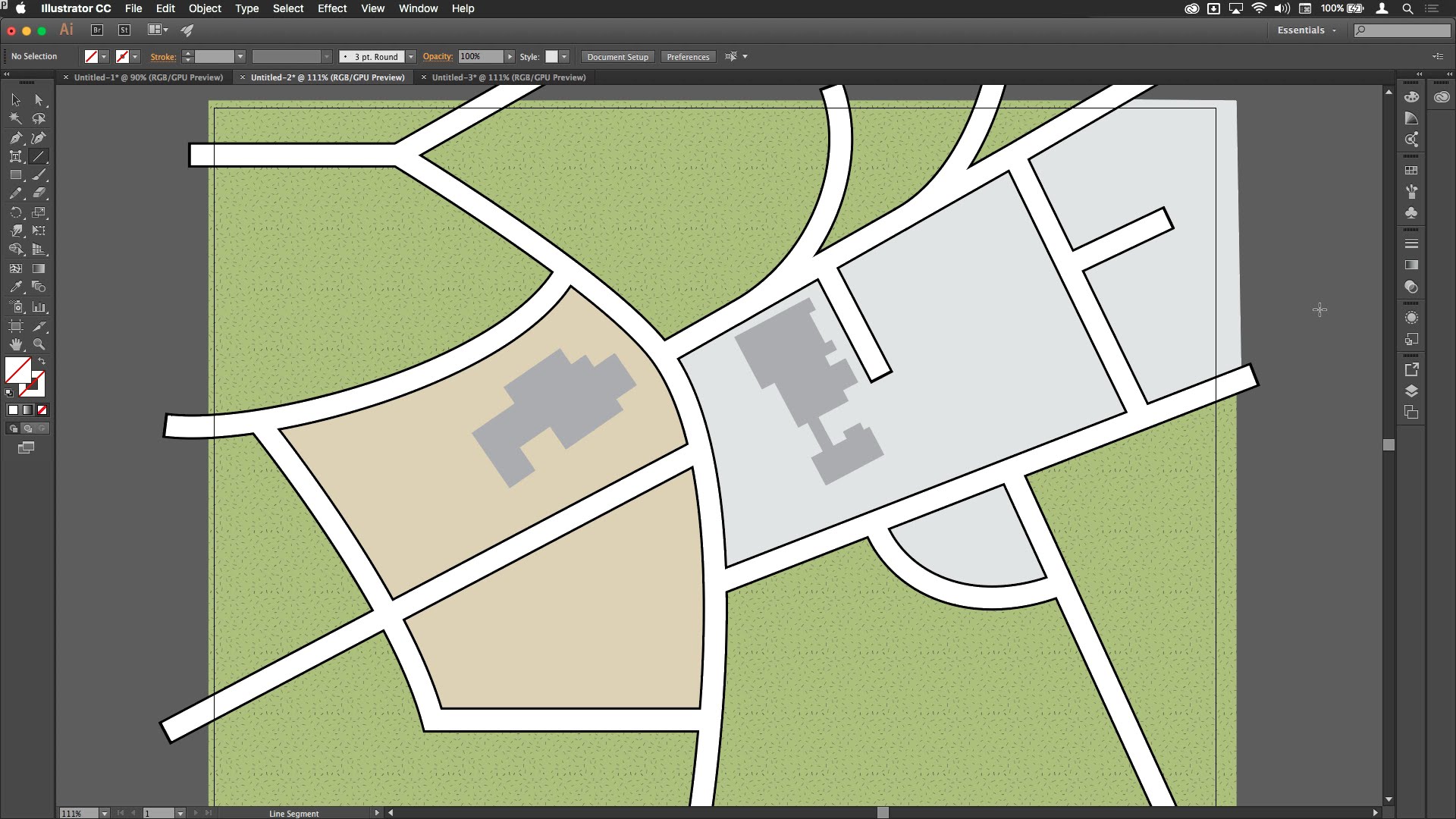1456x819 pixels.
Task: Select the Zoom tool
Action: [x=39, y=344]
